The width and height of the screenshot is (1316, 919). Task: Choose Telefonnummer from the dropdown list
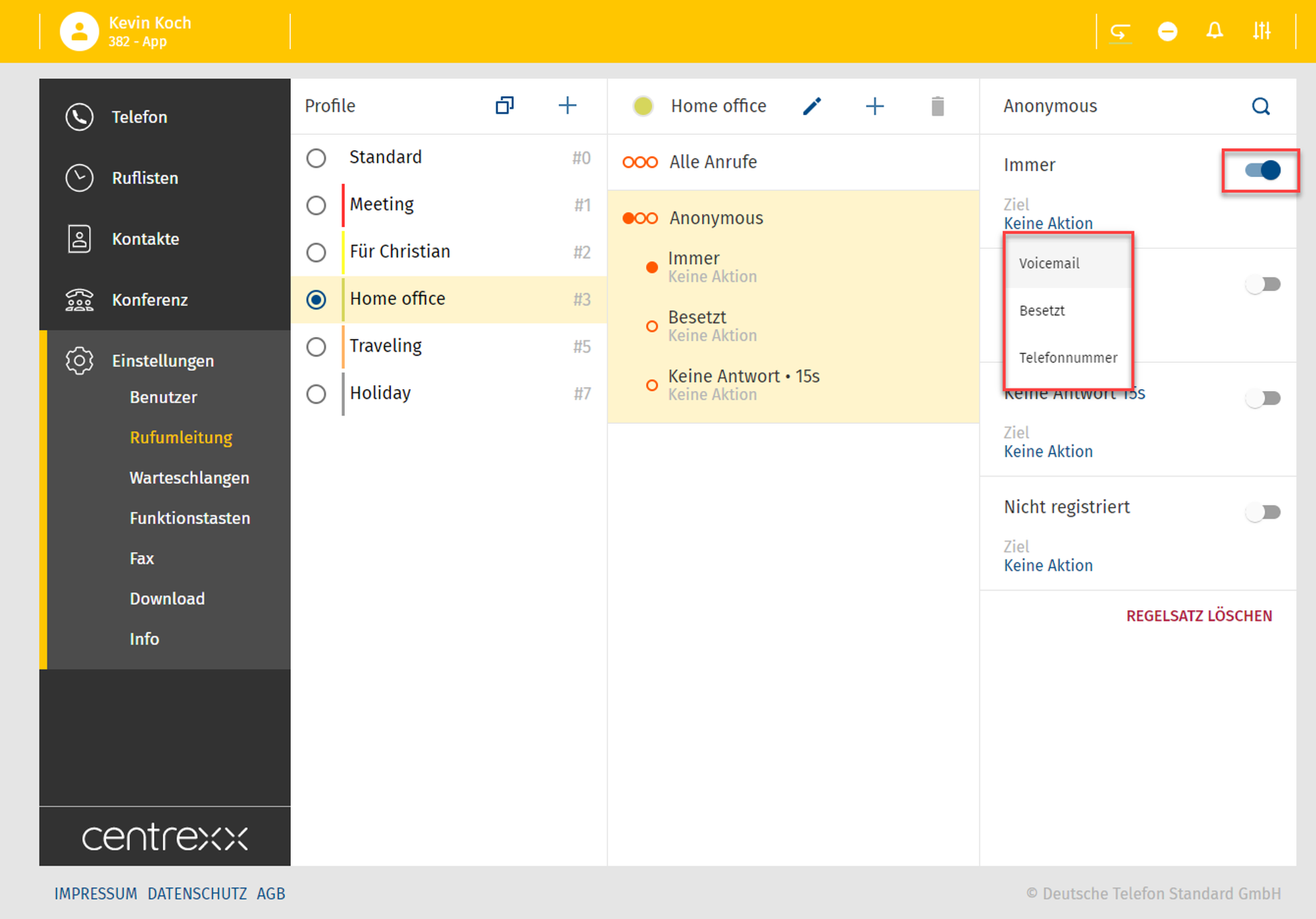pyautogui.click(x=1068, y=358)
